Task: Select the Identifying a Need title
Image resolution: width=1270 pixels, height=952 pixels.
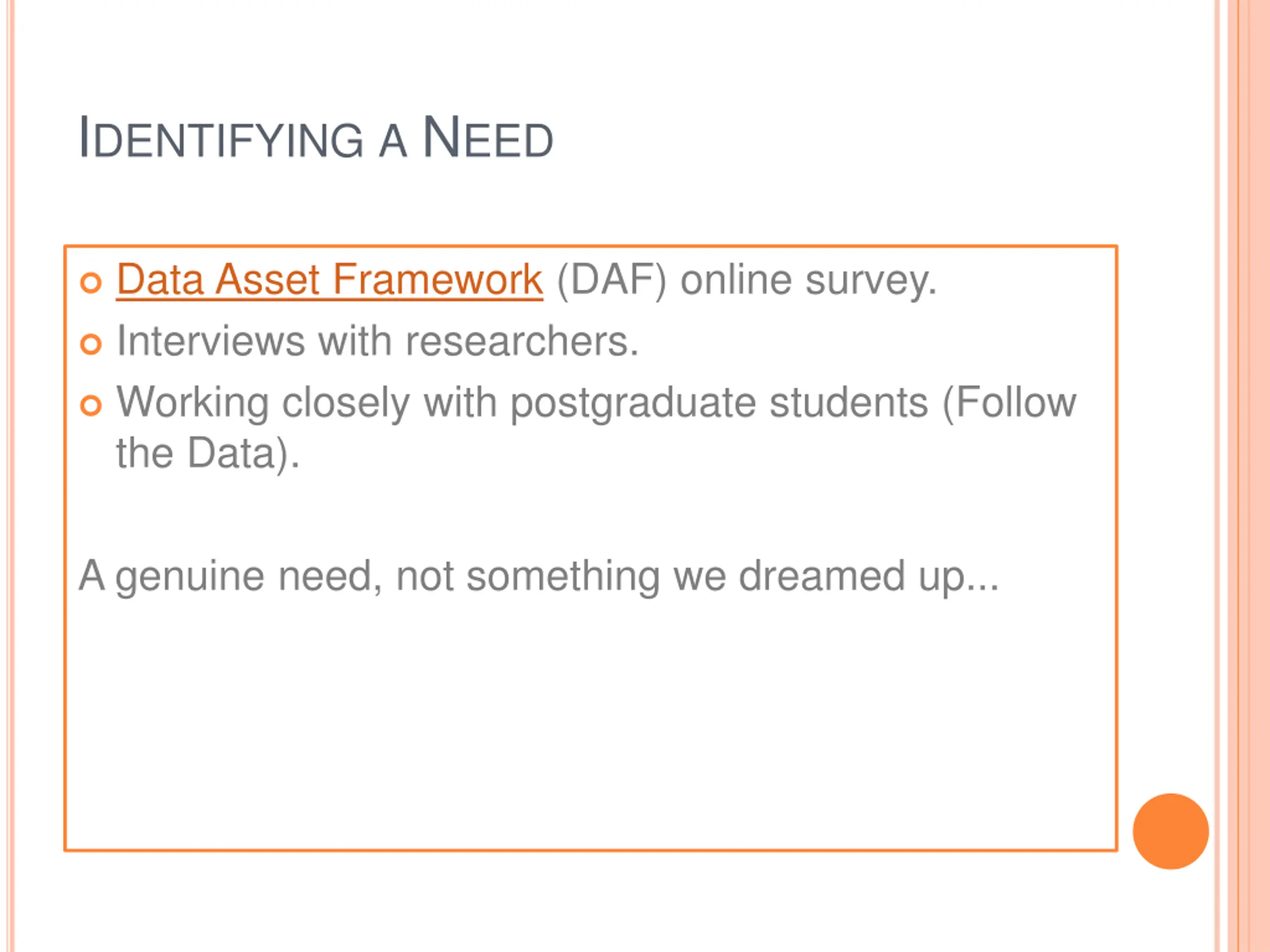Action: click(315, 138)
